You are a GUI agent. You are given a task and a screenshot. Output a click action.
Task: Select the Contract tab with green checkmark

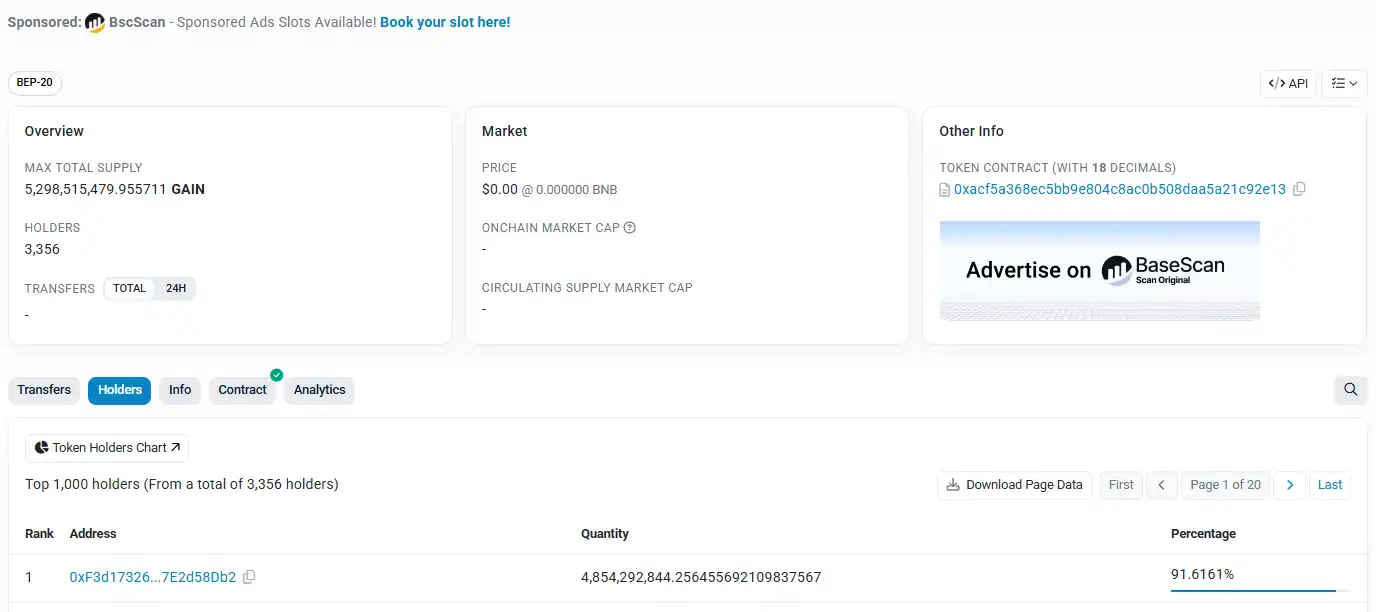(x=242, y=390)
